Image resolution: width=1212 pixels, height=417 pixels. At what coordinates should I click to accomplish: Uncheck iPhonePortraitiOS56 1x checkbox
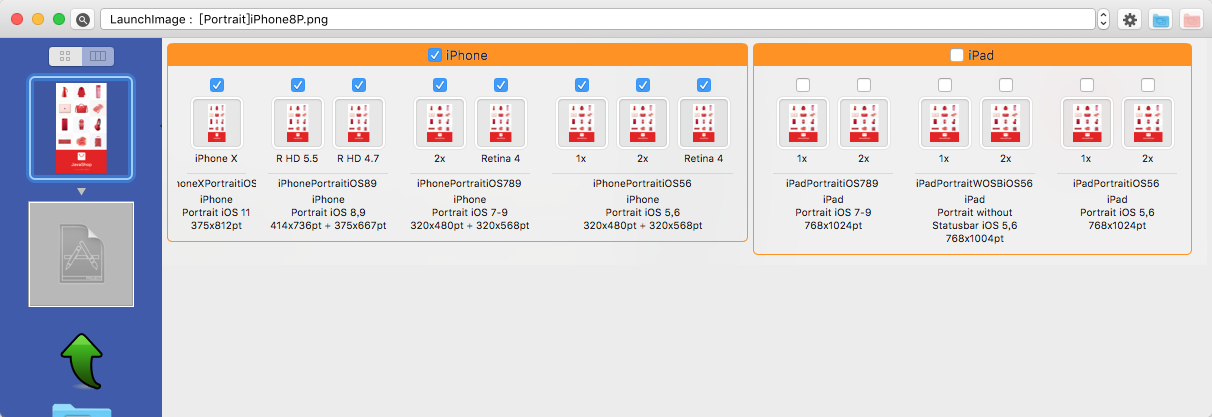(x=582, y=85)
